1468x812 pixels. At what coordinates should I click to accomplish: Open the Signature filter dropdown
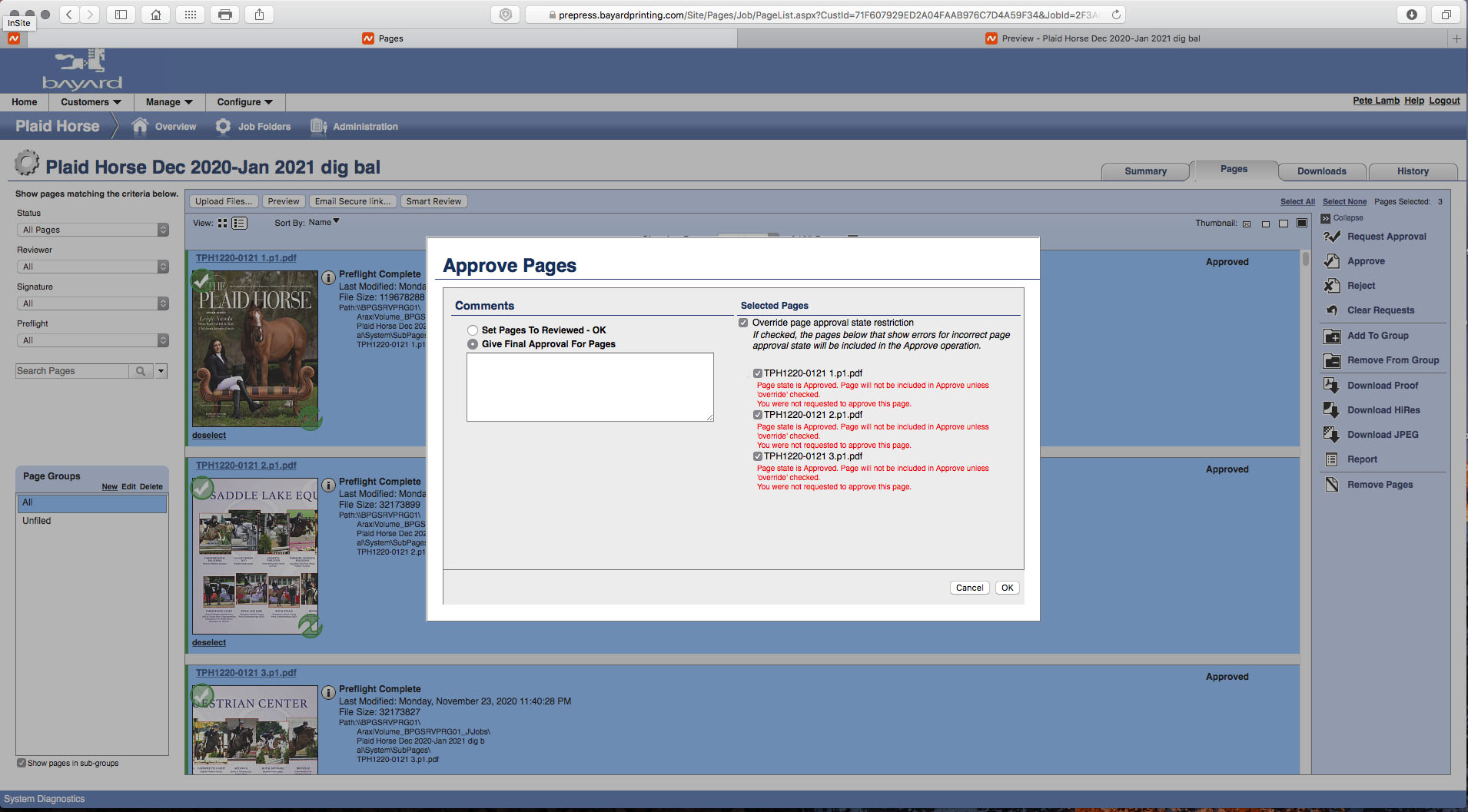[92, 303]
